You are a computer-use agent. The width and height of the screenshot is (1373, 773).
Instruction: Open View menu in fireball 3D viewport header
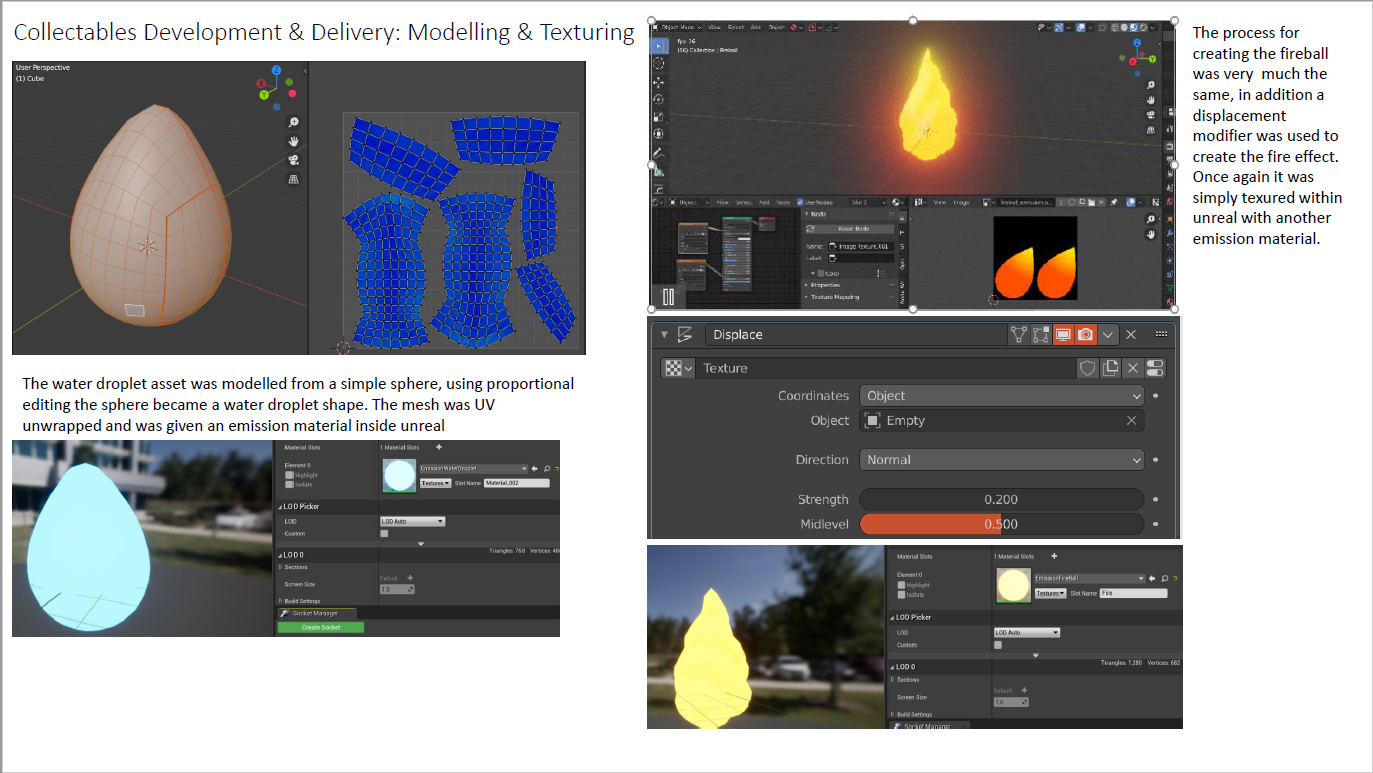click(714, 27)
